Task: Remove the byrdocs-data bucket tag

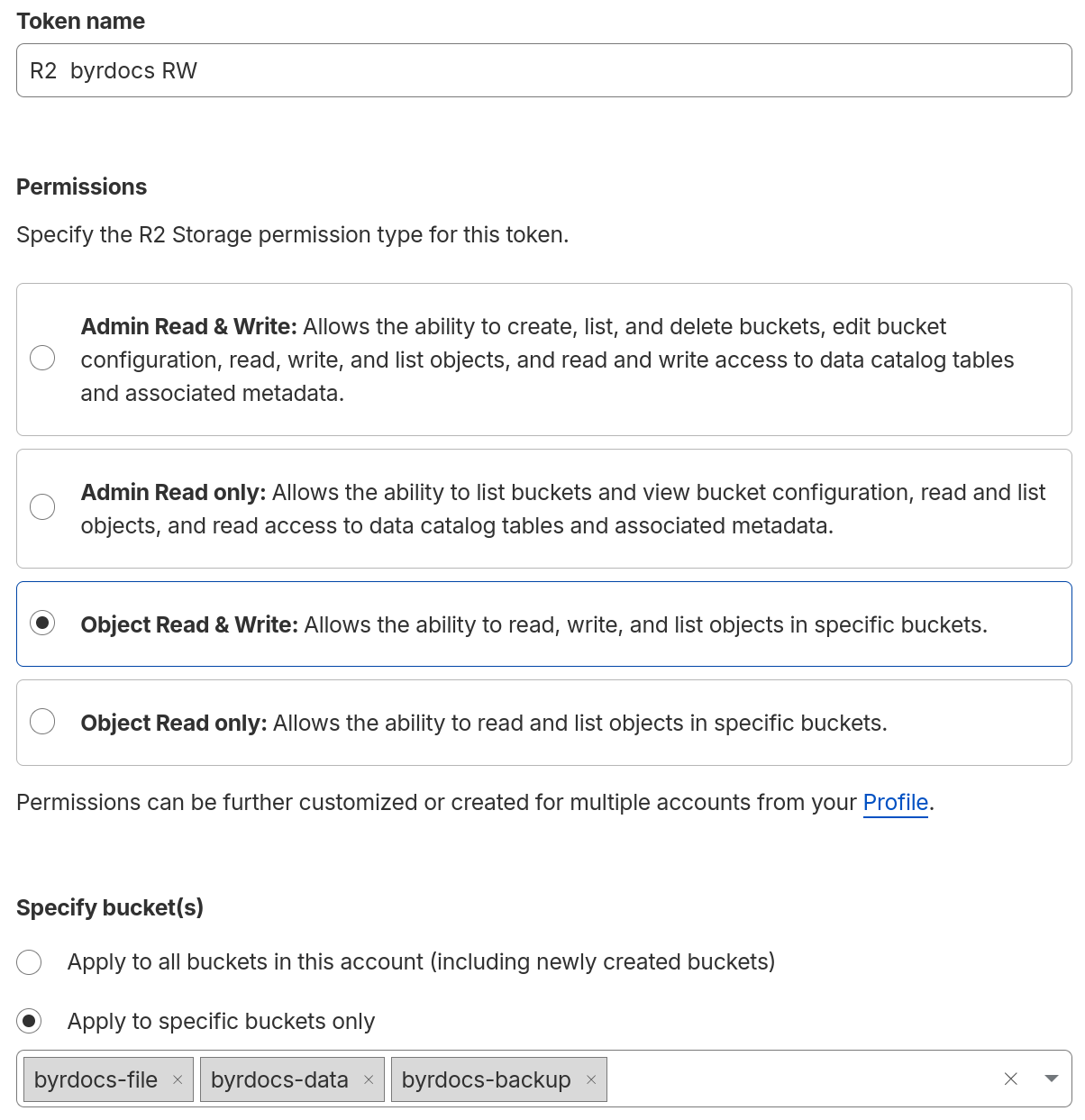Action: coord(369,1080)
